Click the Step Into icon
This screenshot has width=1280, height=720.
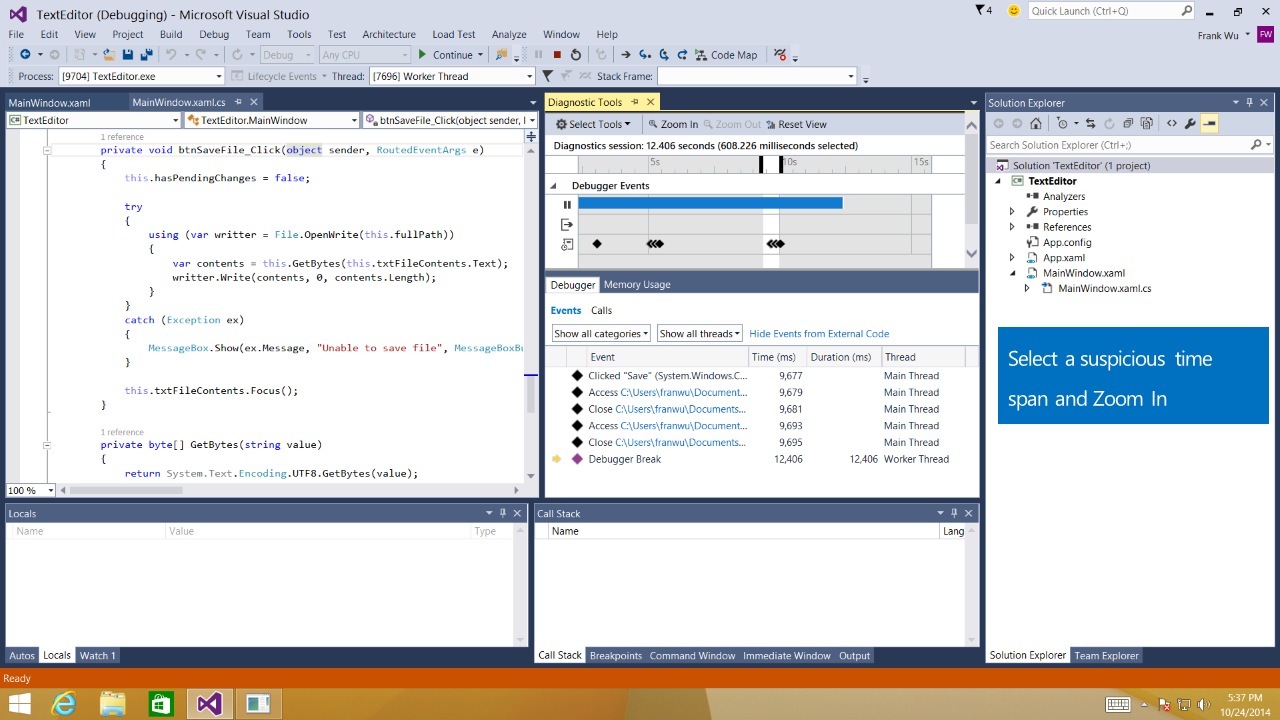pyautogui.click(x=645, y=55)
